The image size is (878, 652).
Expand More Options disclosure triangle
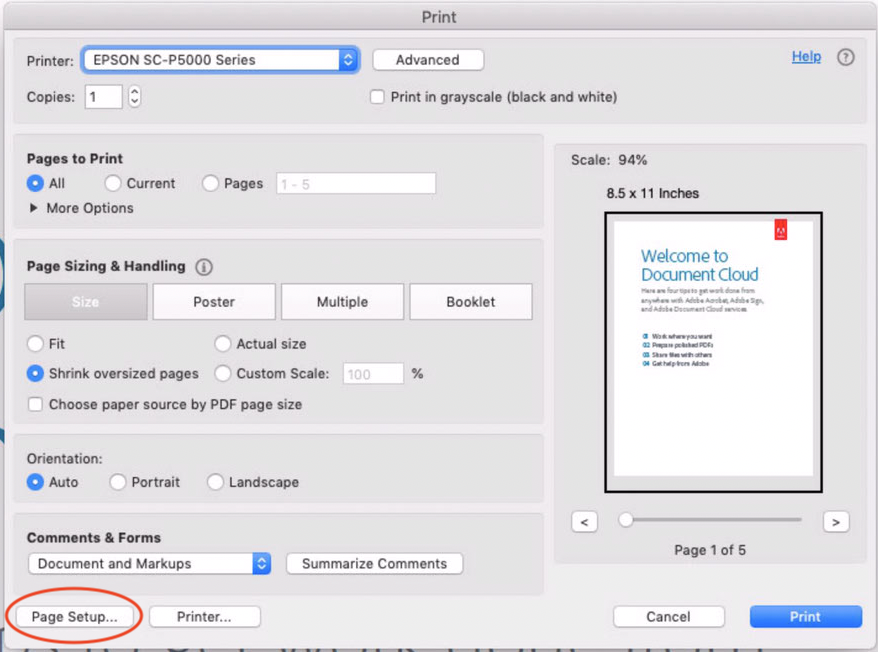(x=34, y=208)
